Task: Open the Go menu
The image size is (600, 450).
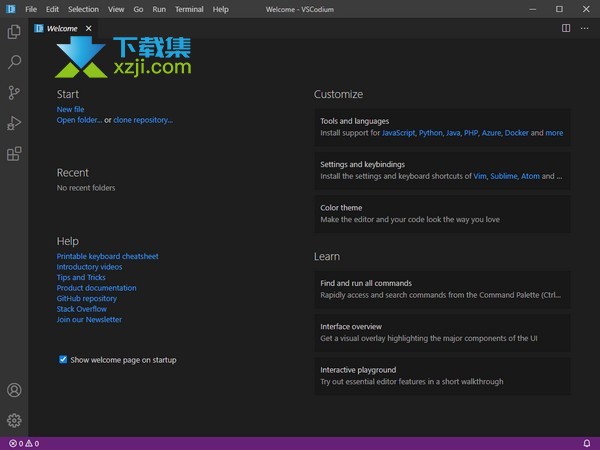Action: pos(138,9)
